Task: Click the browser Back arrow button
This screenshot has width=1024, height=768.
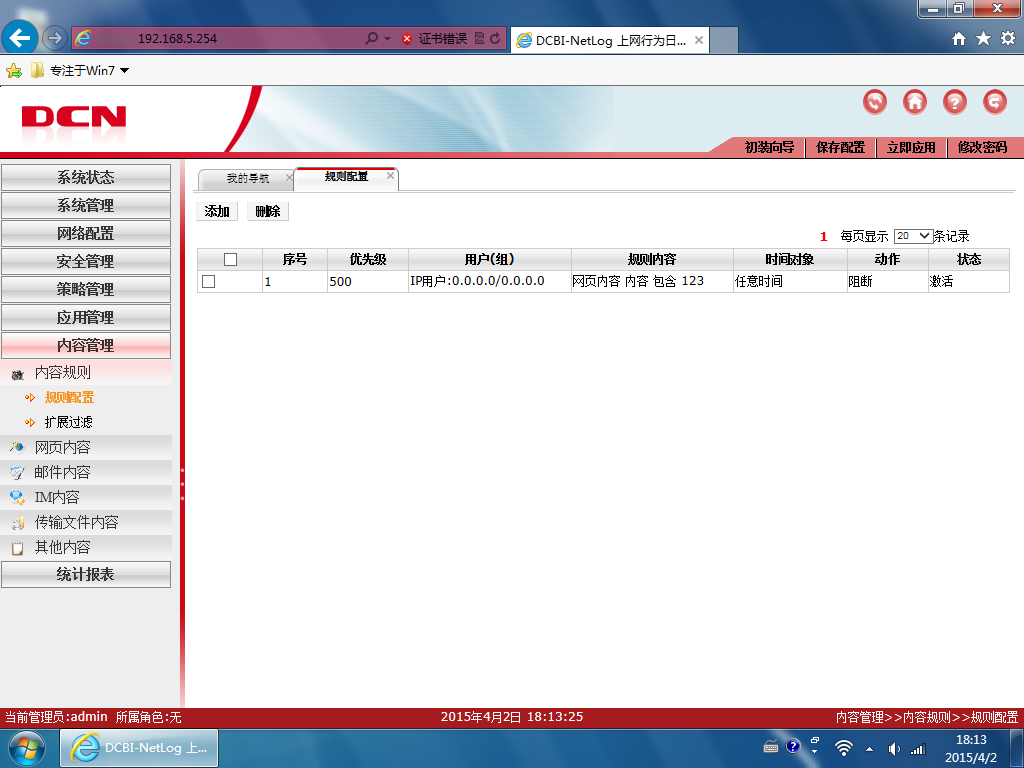Action: click(20, 38)
